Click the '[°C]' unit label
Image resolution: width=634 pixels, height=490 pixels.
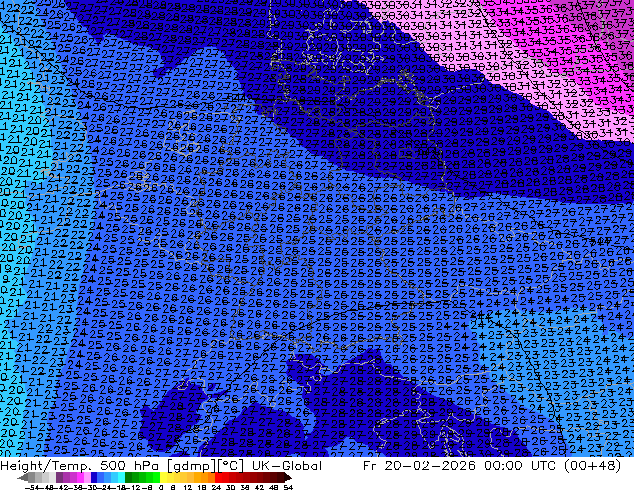[x=229, y=466]
